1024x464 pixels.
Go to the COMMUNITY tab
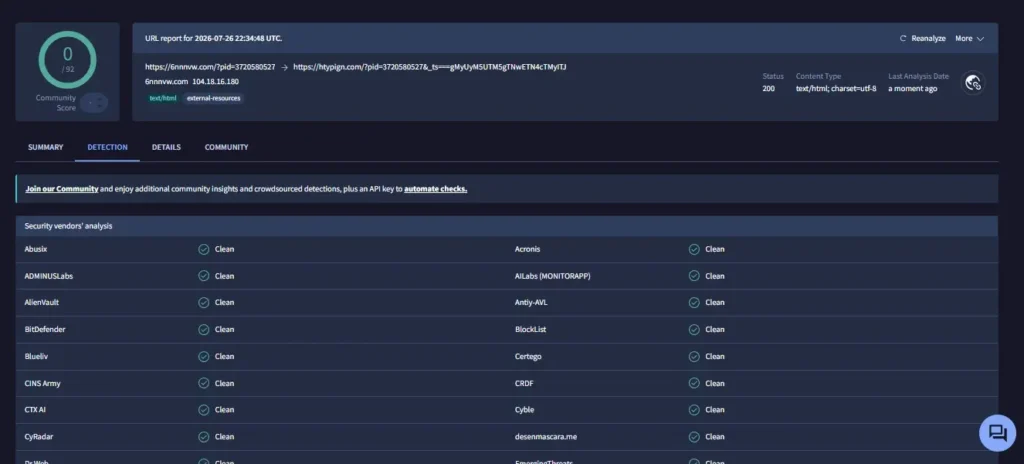pyautogui.click(x=227, y=147)
